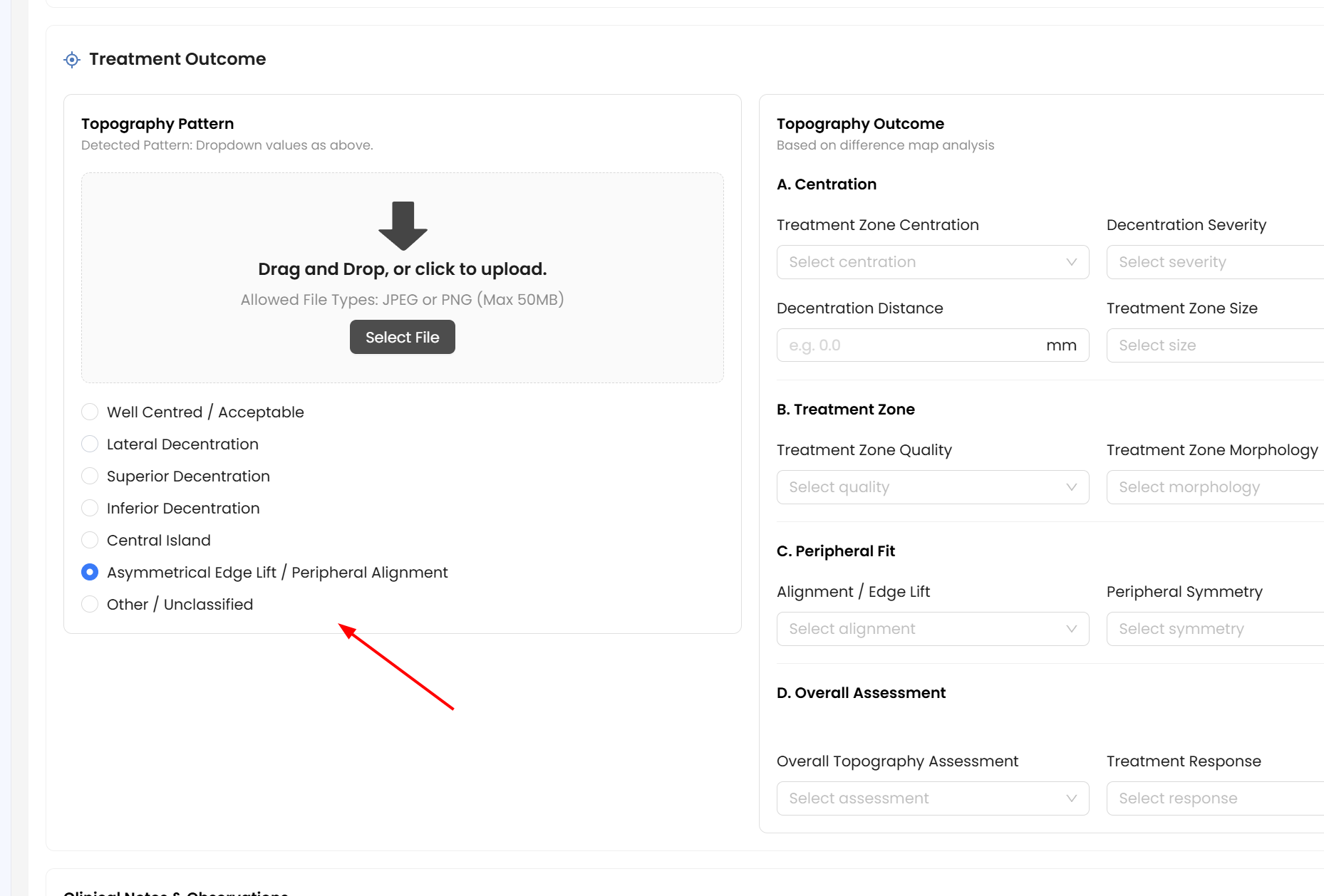
Task: Open Treatment Zone Size dropdown
Action: 1215,345
